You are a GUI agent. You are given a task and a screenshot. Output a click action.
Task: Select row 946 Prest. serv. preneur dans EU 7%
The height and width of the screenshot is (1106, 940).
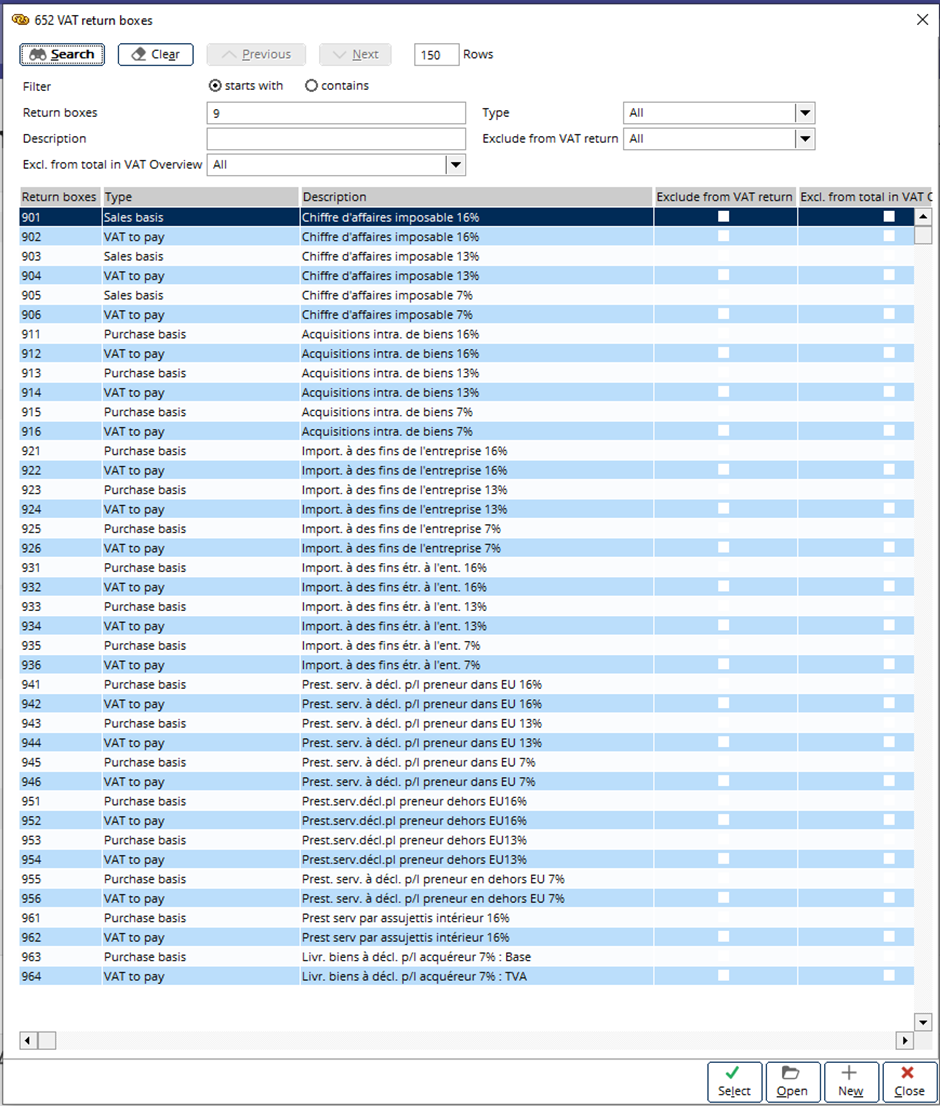467,782
